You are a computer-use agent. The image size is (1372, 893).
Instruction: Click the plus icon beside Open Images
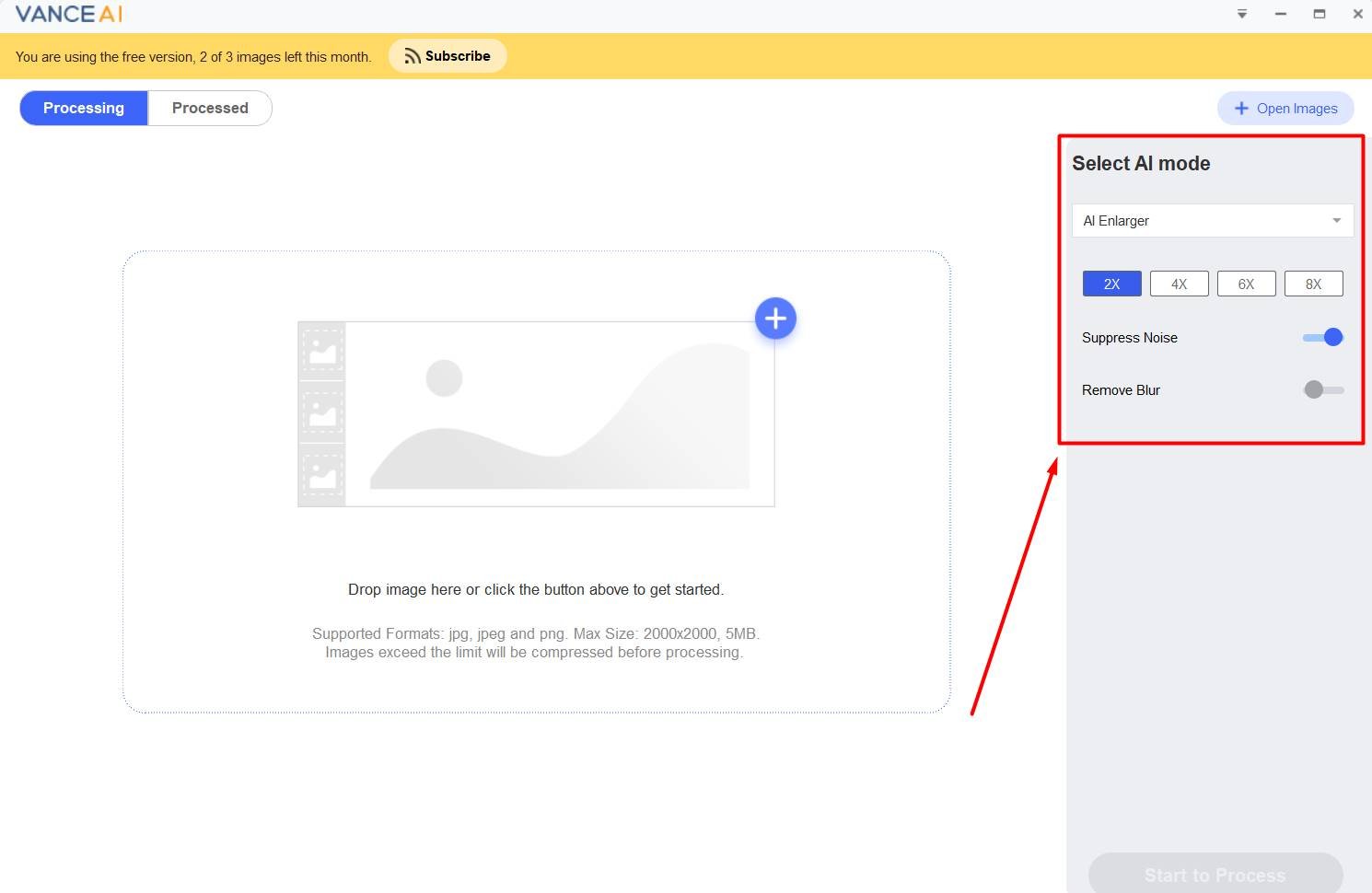click(1241, 109)
